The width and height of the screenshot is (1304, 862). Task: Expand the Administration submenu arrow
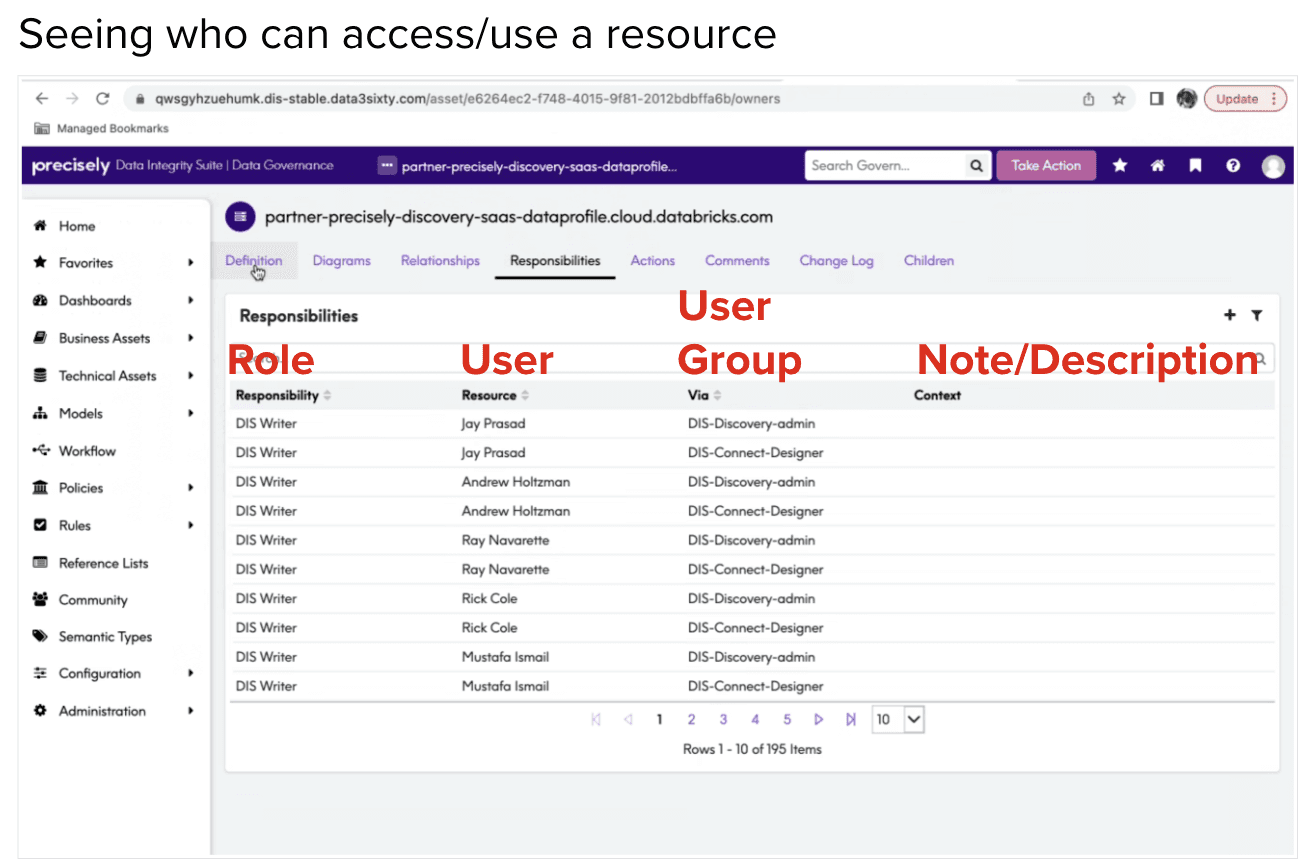tap(190, 711)
